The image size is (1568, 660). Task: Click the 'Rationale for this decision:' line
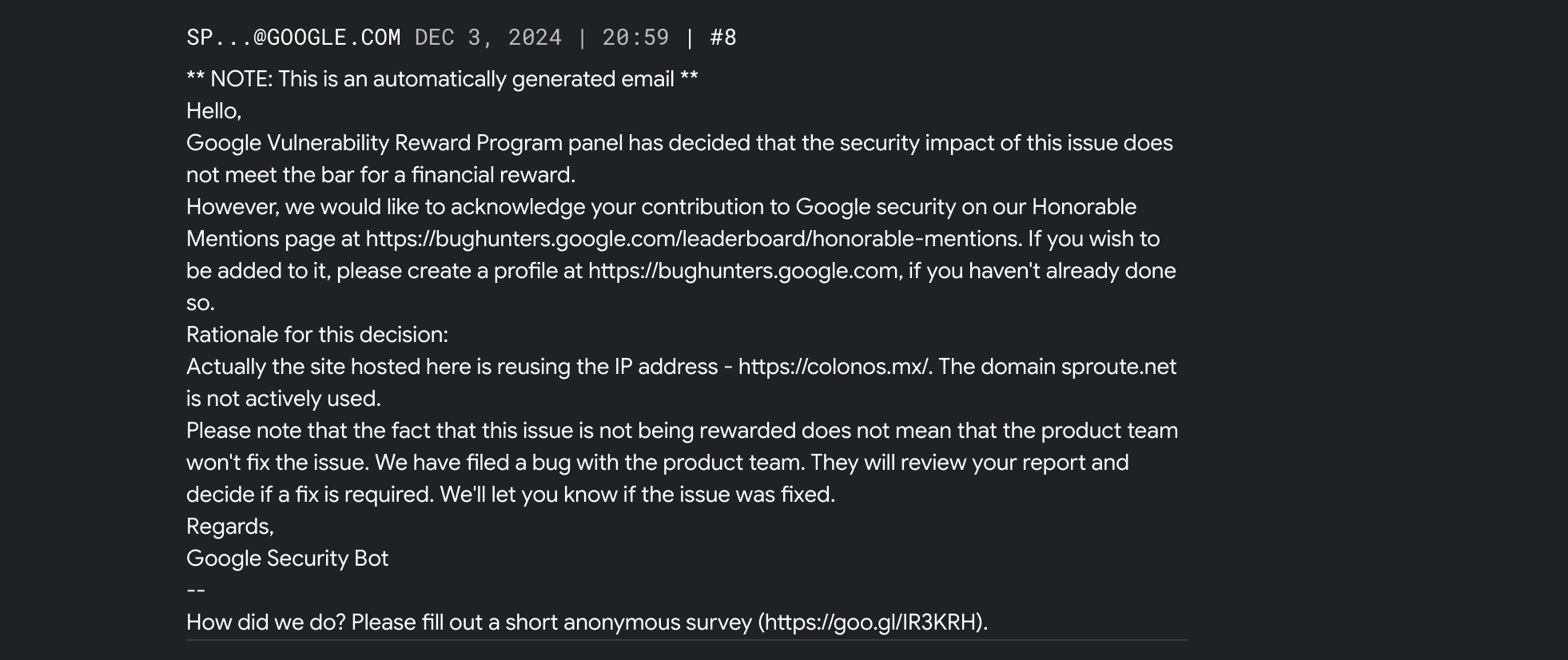tap(317, 335)
